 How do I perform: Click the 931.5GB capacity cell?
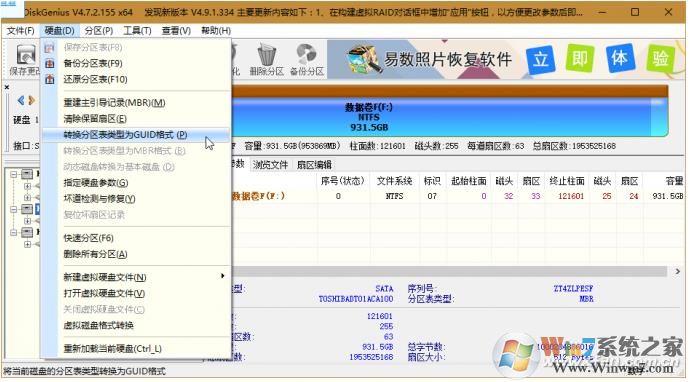tap(668, 196)
